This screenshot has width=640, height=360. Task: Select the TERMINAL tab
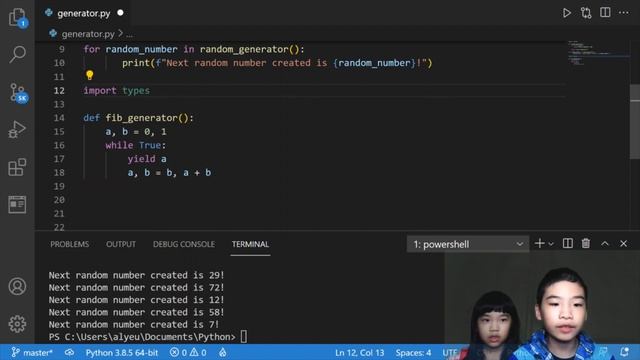[x=250, y=244]
